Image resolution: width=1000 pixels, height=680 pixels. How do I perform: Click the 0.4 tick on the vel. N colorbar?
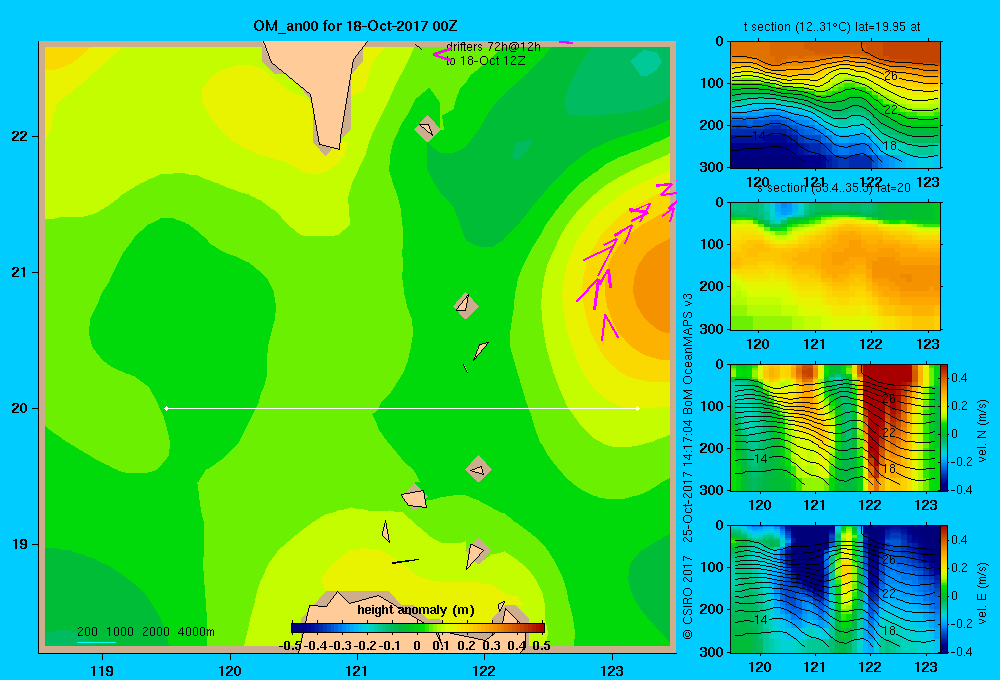pos(959,378)
